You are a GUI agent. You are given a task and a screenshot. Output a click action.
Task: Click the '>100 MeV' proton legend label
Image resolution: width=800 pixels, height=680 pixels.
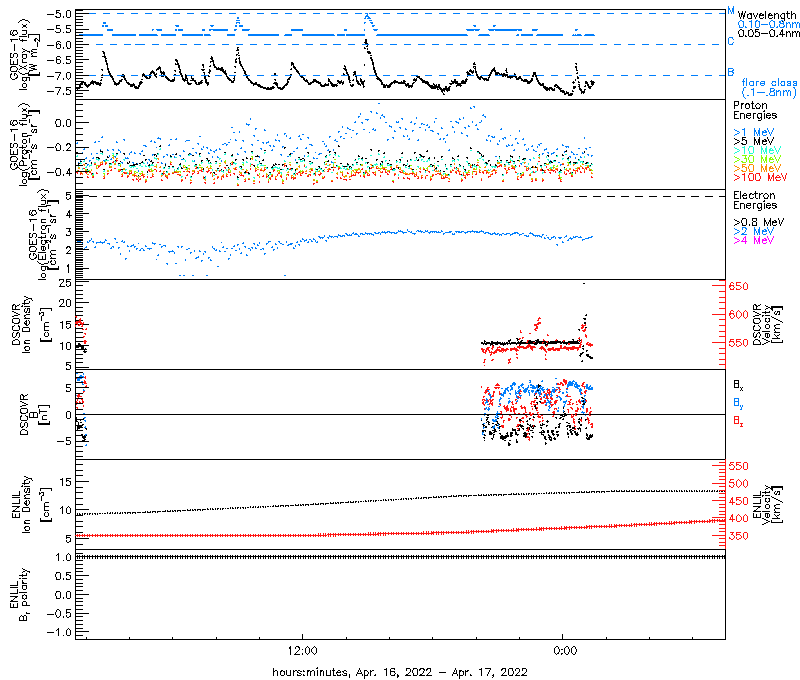point(760,177)
